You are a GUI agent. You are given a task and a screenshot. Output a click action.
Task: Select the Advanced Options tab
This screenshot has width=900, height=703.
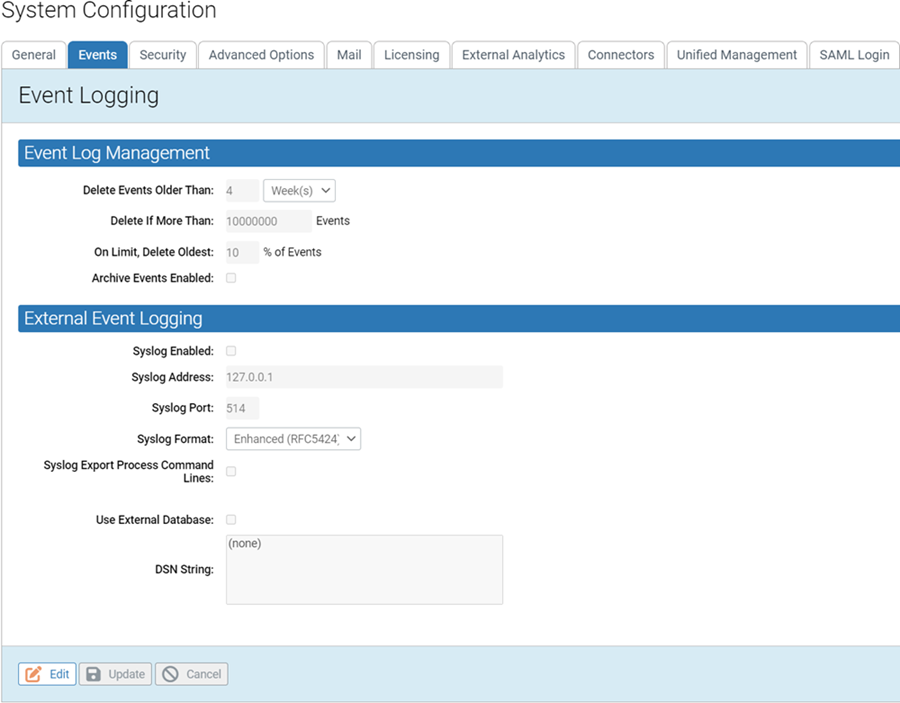[260, 55]
